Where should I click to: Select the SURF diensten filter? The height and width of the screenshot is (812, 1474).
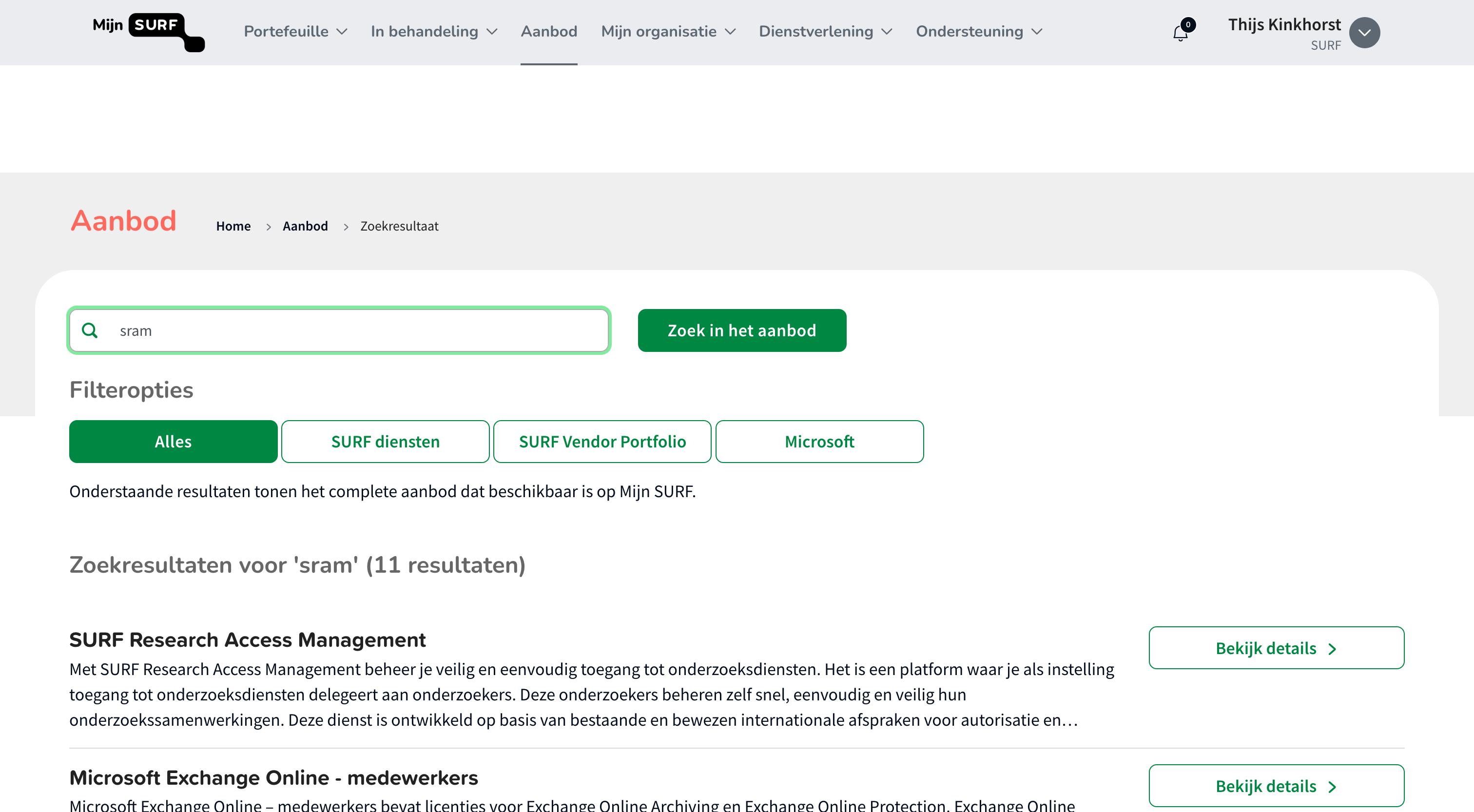tap(385, 441)
